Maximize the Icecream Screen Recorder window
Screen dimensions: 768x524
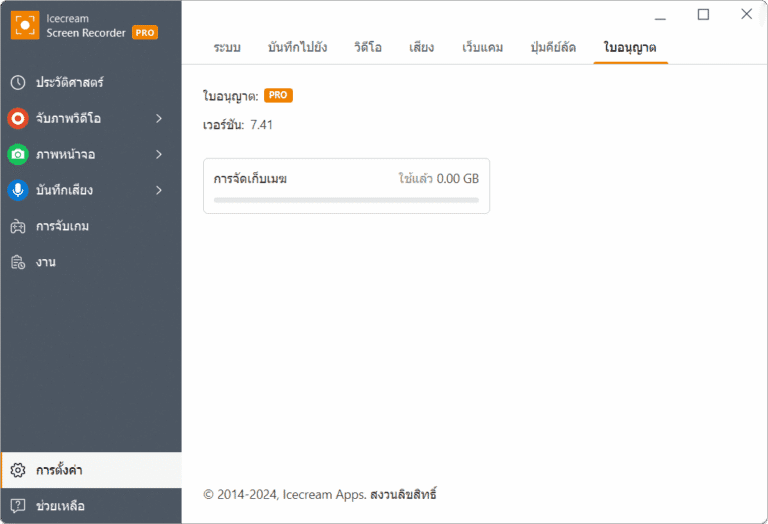click(x=703, y=15)
